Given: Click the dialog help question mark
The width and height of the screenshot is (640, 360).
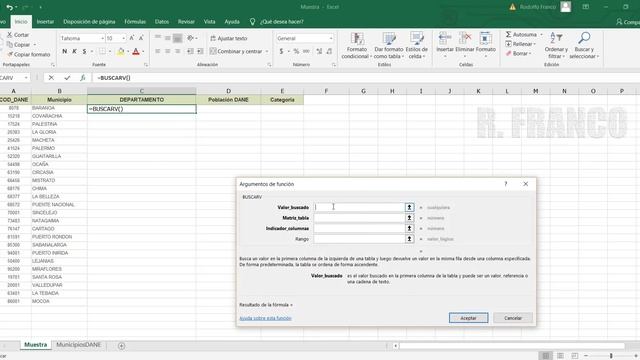Looking at the screenshot, I should coord(506,184).
